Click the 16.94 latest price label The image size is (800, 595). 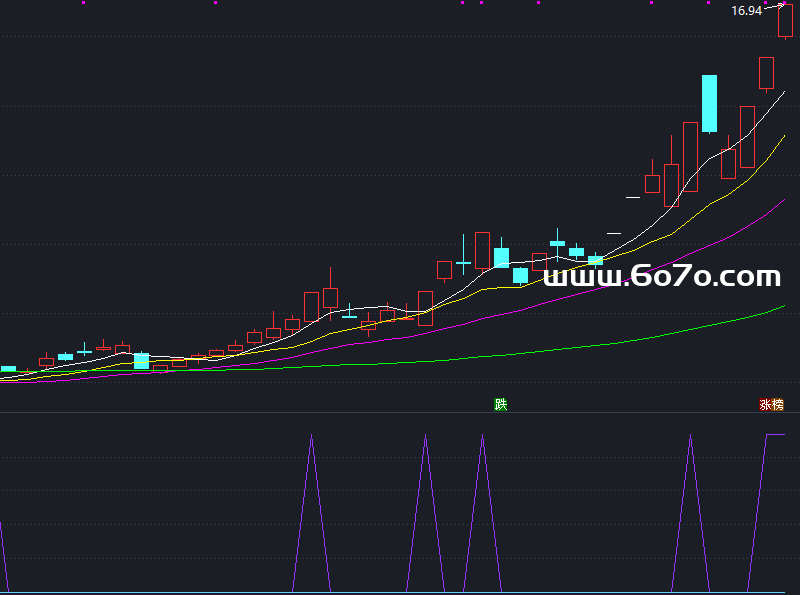pyautogui.click(x=746, y=11)
